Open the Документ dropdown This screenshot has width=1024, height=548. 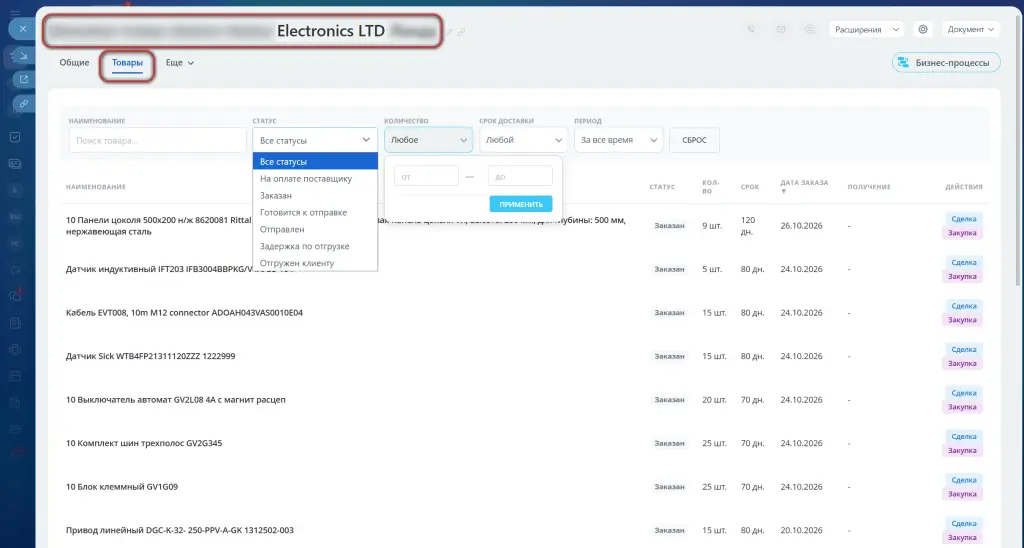click(x=970, y=29)
